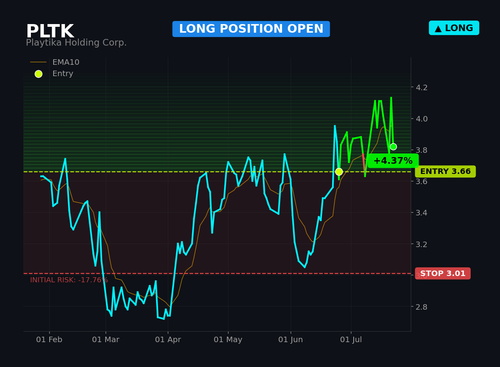Click the Entry legend label

tap(63, 74)
